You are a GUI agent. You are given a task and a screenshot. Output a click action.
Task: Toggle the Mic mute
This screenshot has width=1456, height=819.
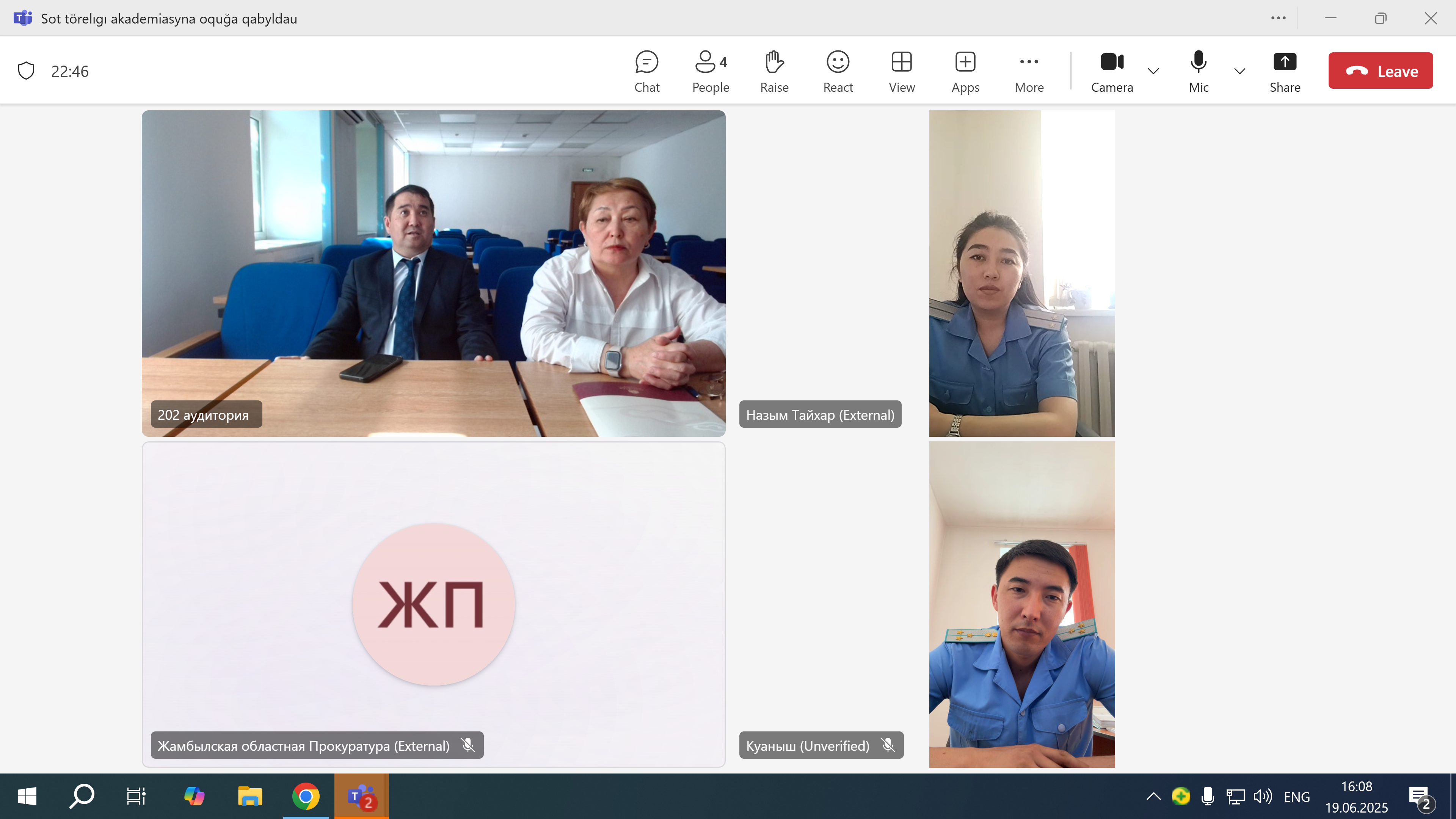(x=1198, y=71)
